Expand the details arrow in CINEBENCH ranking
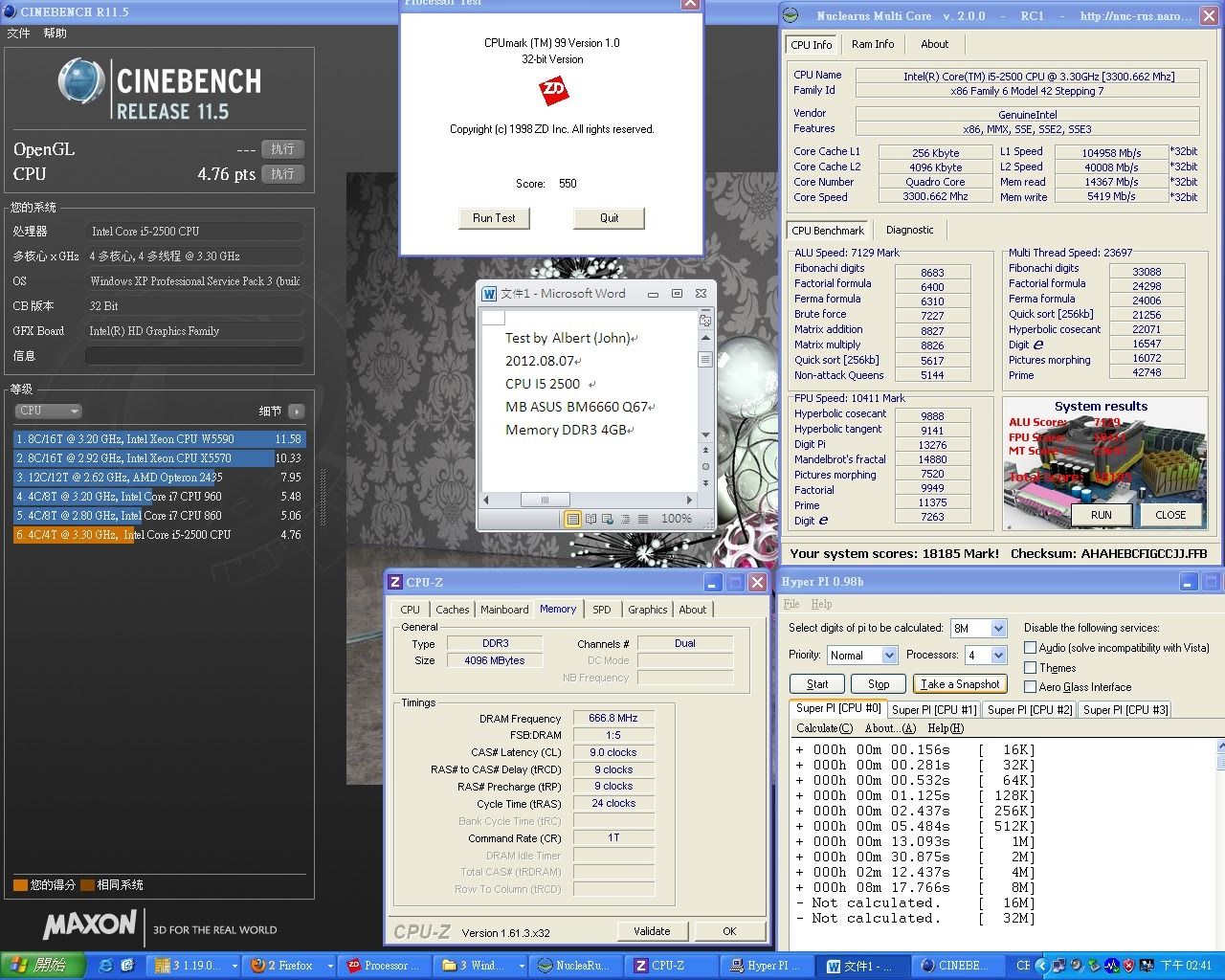1225x980 pixels. click(x=296, y=412)
